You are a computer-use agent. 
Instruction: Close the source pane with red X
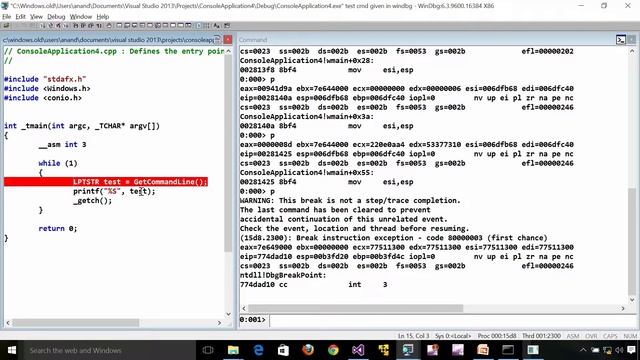(x=228, y=40)
